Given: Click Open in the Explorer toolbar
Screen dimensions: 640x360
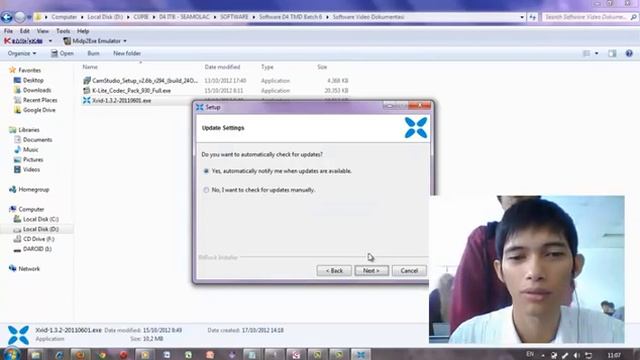Looking at the screenshot, I should [x=62, y=53].
